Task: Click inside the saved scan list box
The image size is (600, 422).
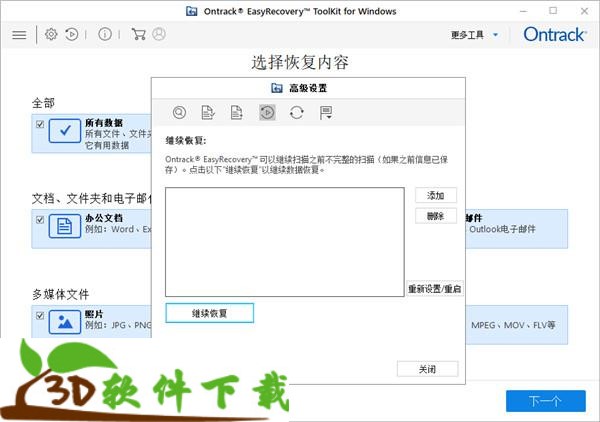Action: (285, 242)
